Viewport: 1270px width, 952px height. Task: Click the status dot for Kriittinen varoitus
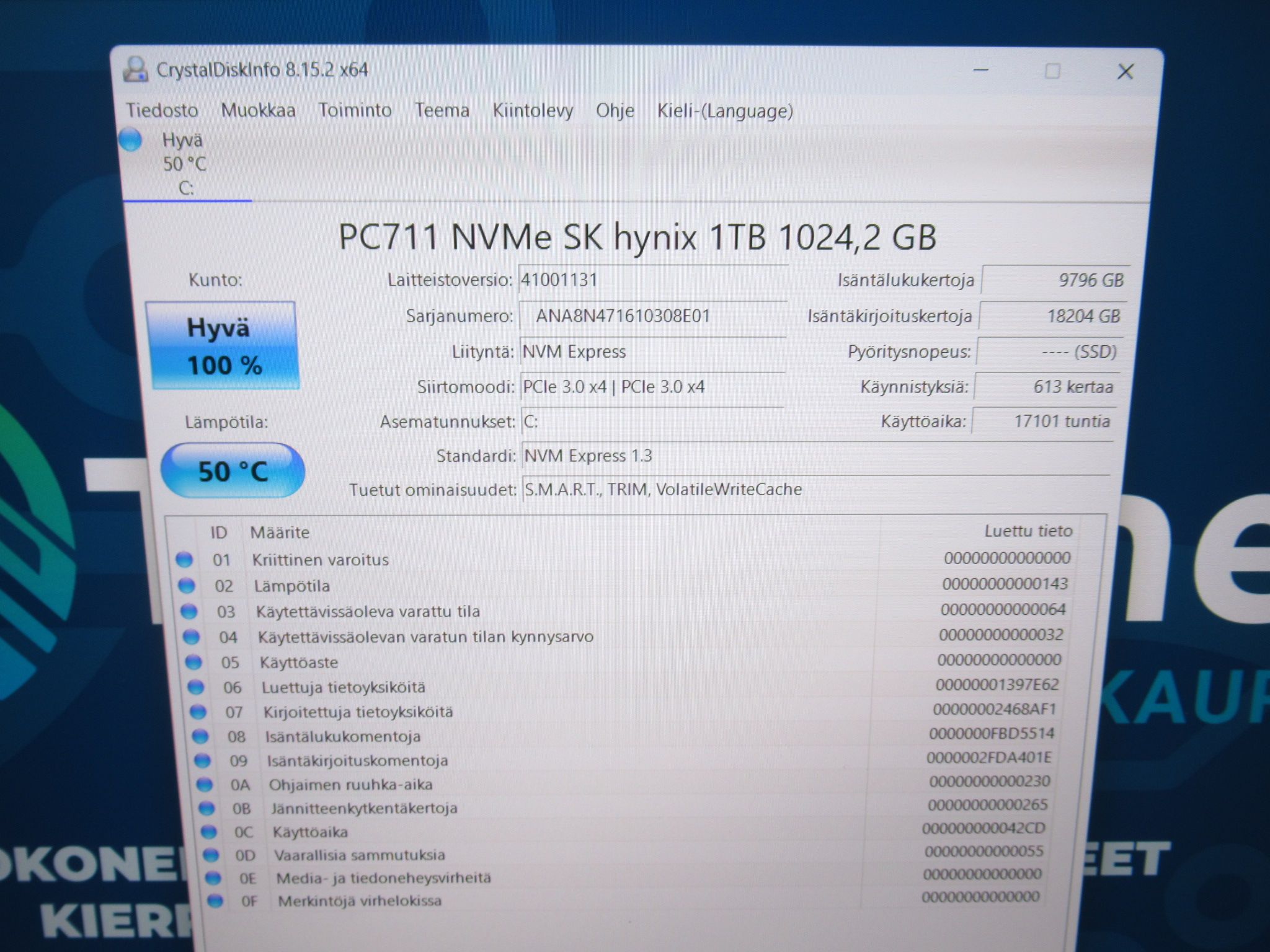pos(184,560)
